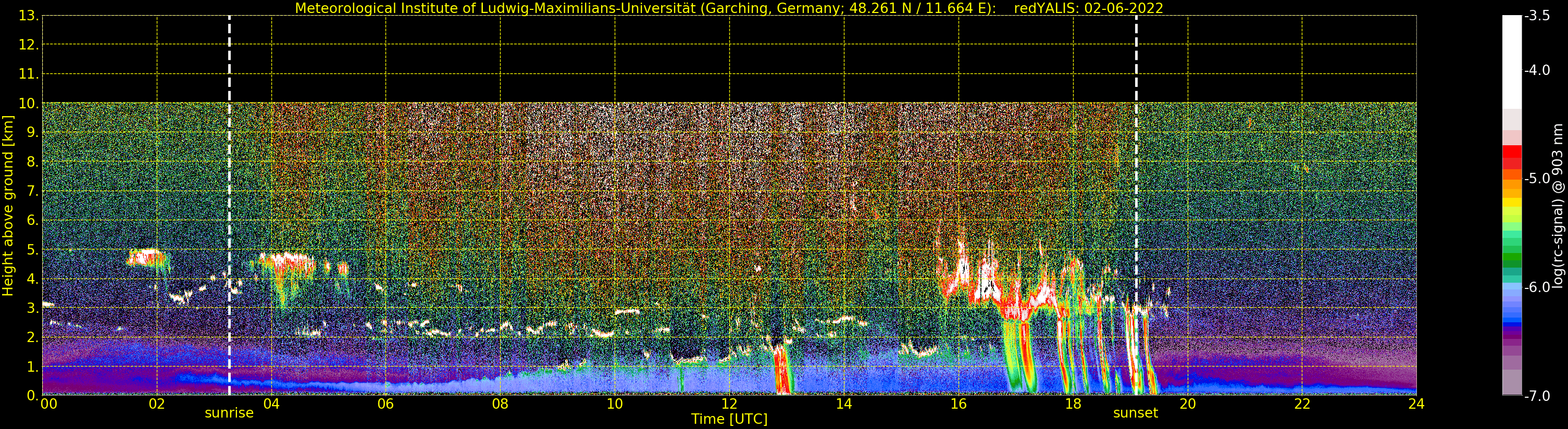The height and width of the screenshot is (429, 1568).
Task: Click the 'redYALIS: 02-06-2022' date label
Action: tap(1088, 8)
